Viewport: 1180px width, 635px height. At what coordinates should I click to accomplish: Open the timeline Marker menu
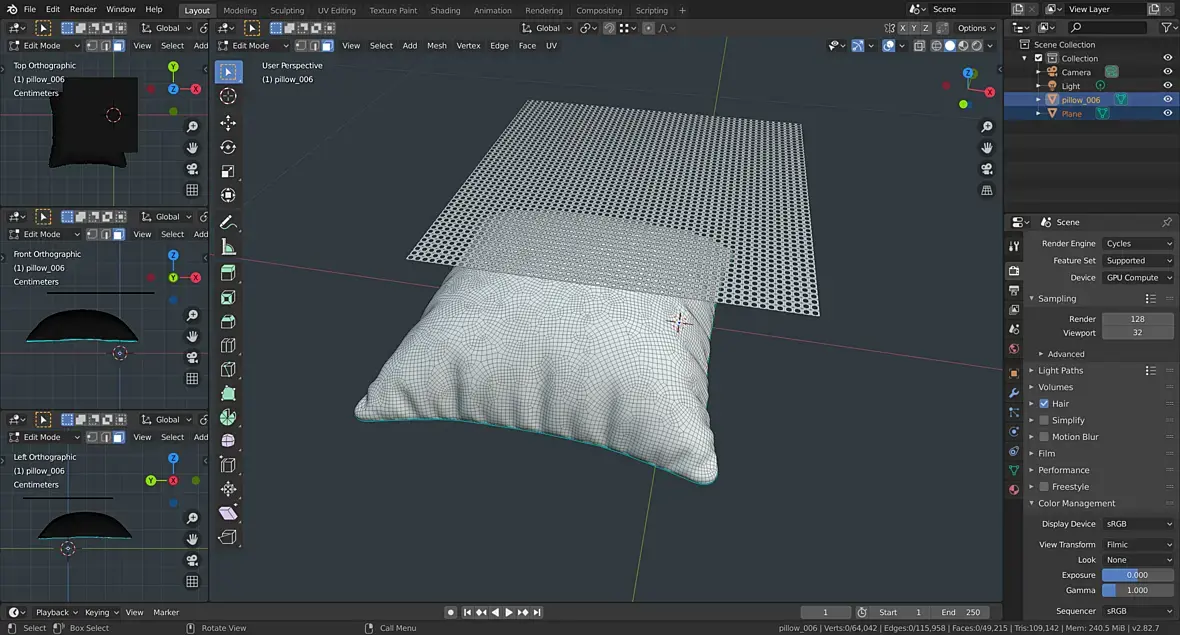click(x=166, y=612)
